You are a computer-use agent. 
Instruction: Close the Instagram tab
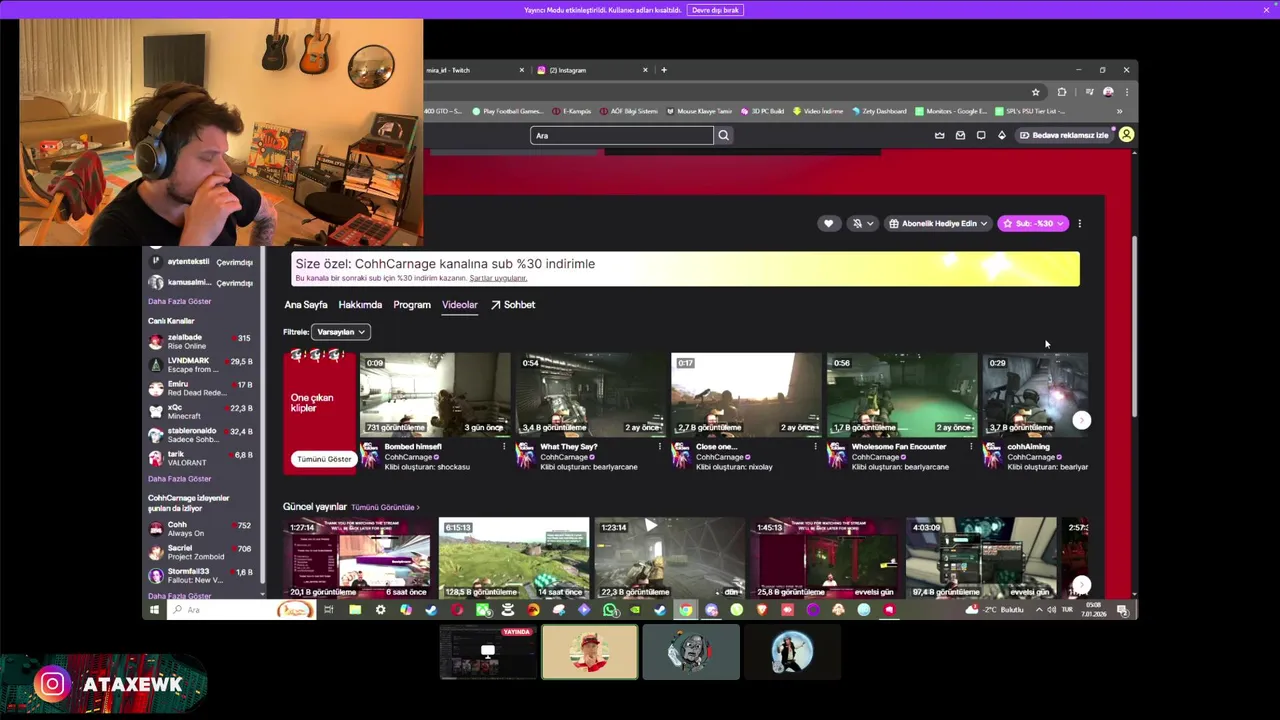click(645, 70)
